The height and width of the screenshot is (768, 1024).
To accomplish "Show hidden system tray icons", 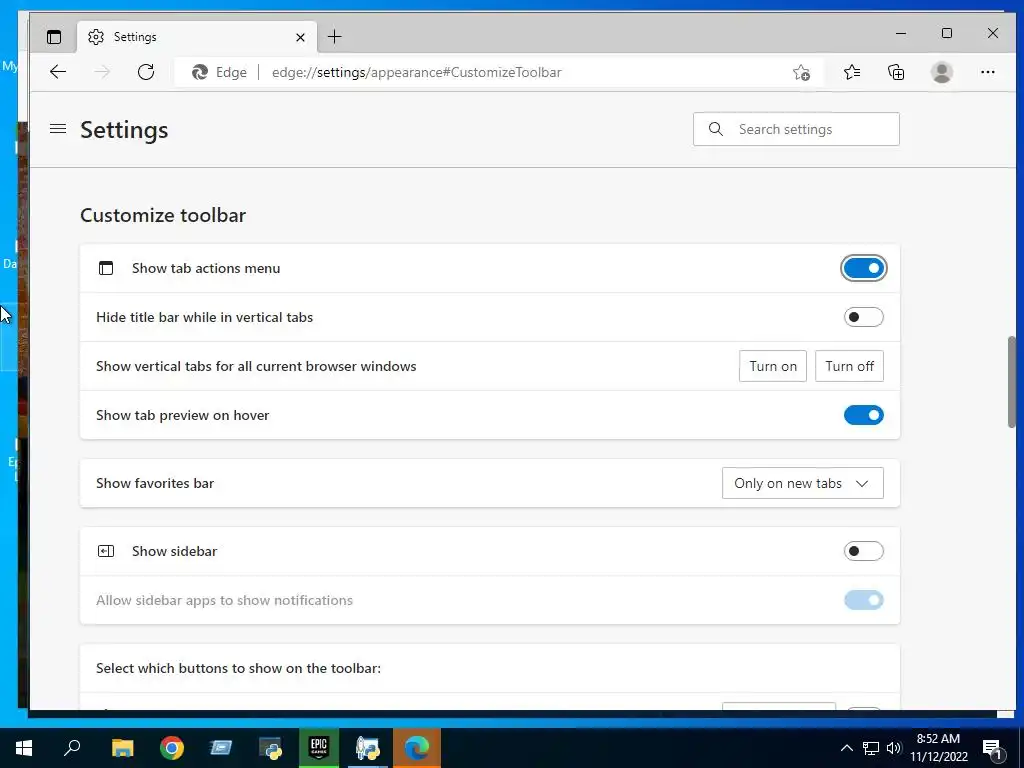I will click(846, 748).
